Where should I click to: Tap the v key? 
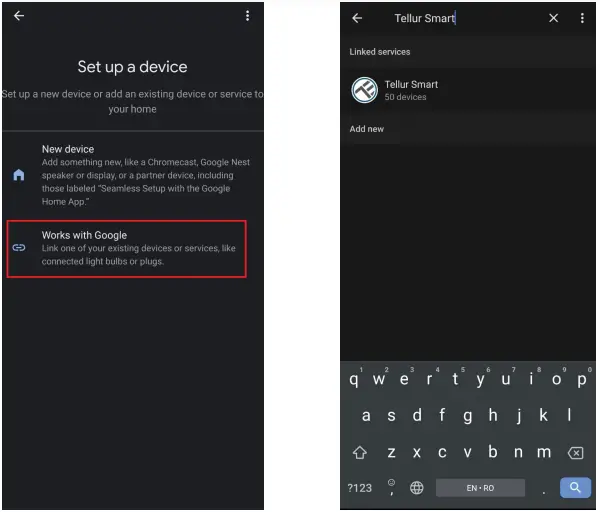pos(467,453)
